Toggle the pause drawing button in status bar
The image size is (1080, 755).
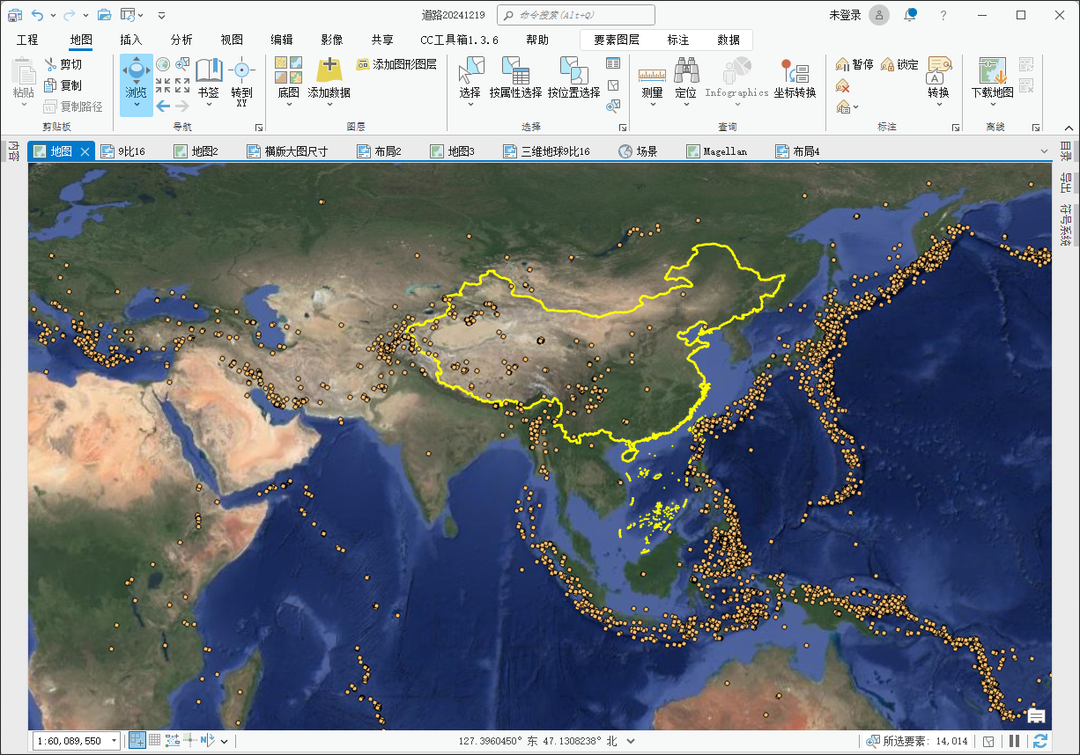point(1014,741)
